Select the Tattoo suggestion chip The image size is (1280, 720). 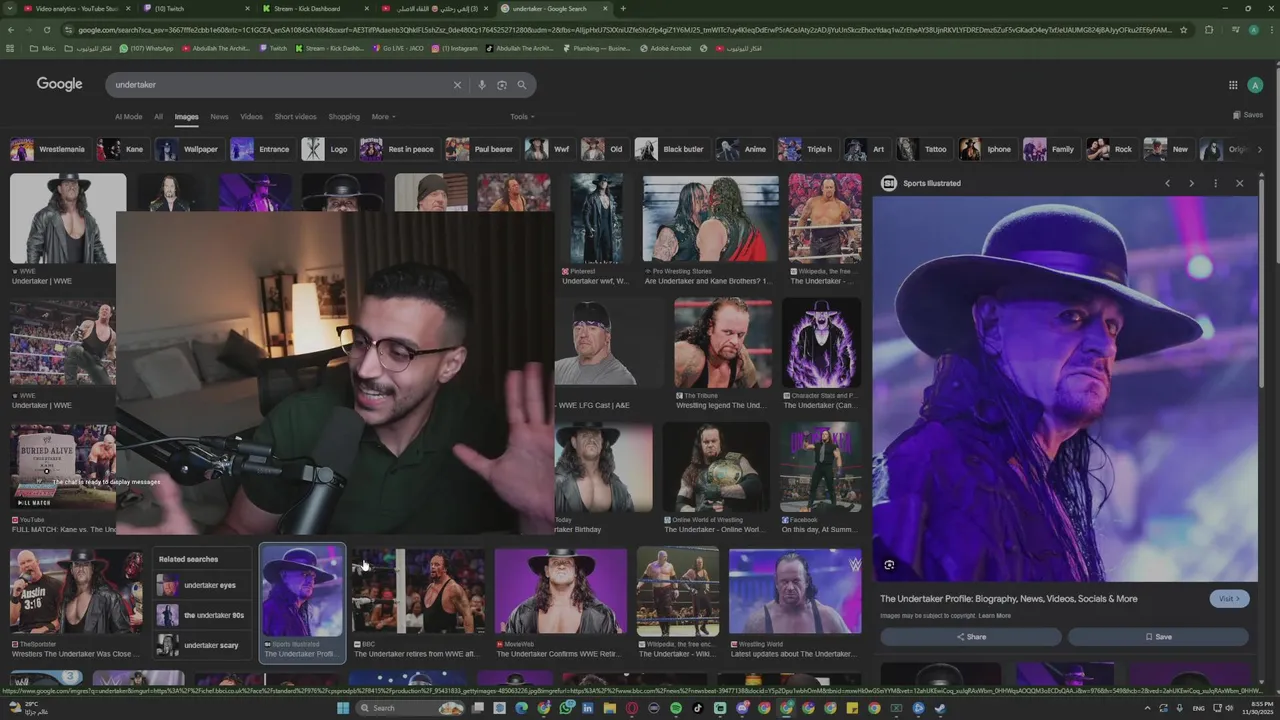click(x=923, y=150)
